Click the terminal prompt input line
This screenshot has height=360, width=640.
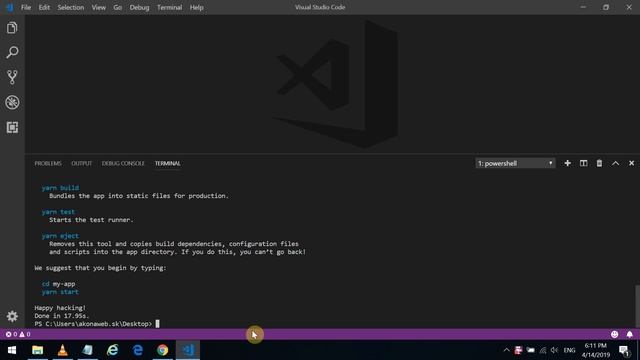pos(97,324)
